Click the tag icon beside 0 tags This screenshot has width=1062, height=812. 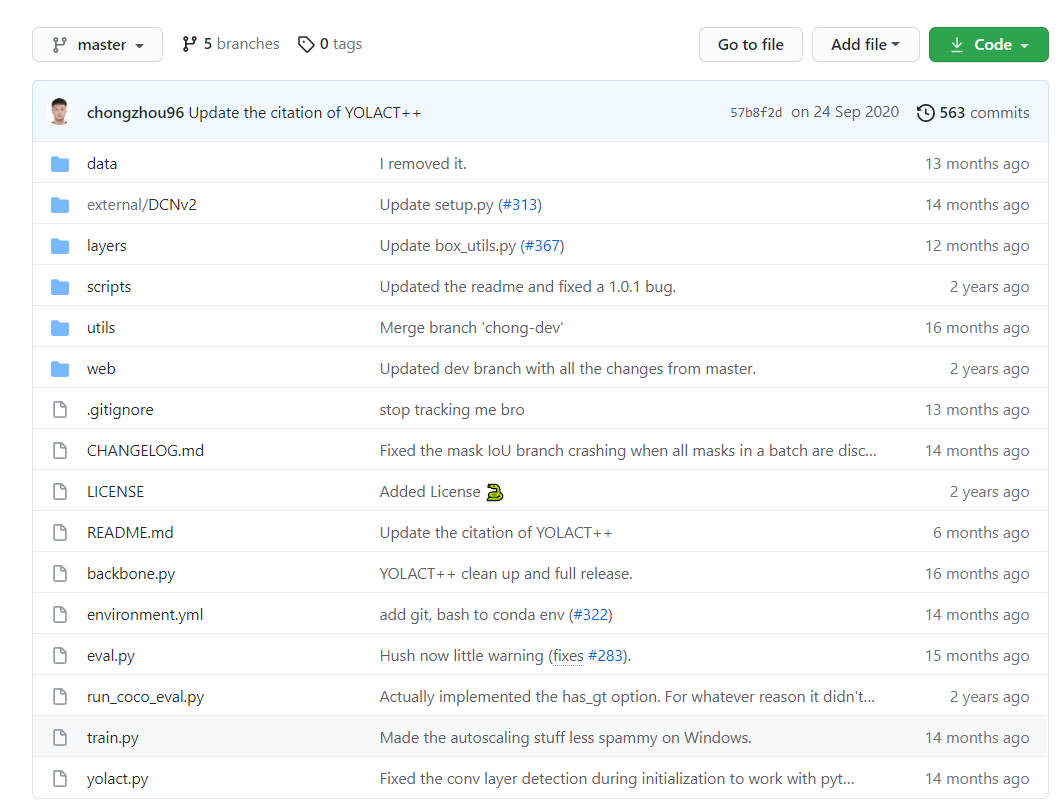(306, 44)
